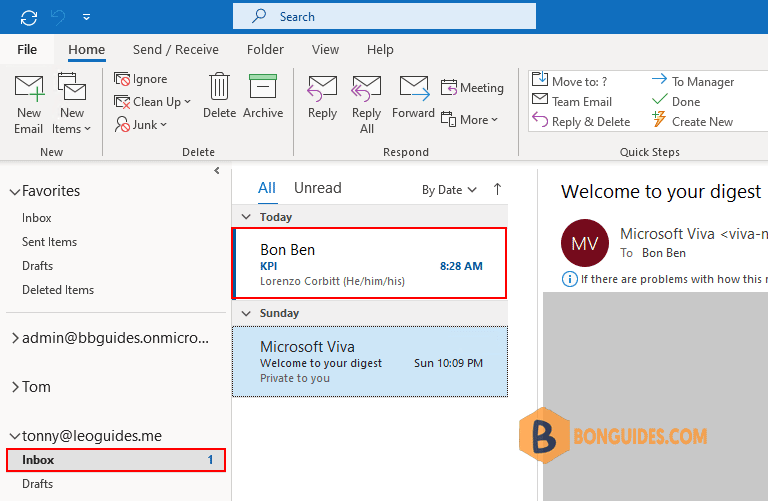Click the Microsoft Viva sender name in reading pane
The image size is (768, 501).
(667, 234)
